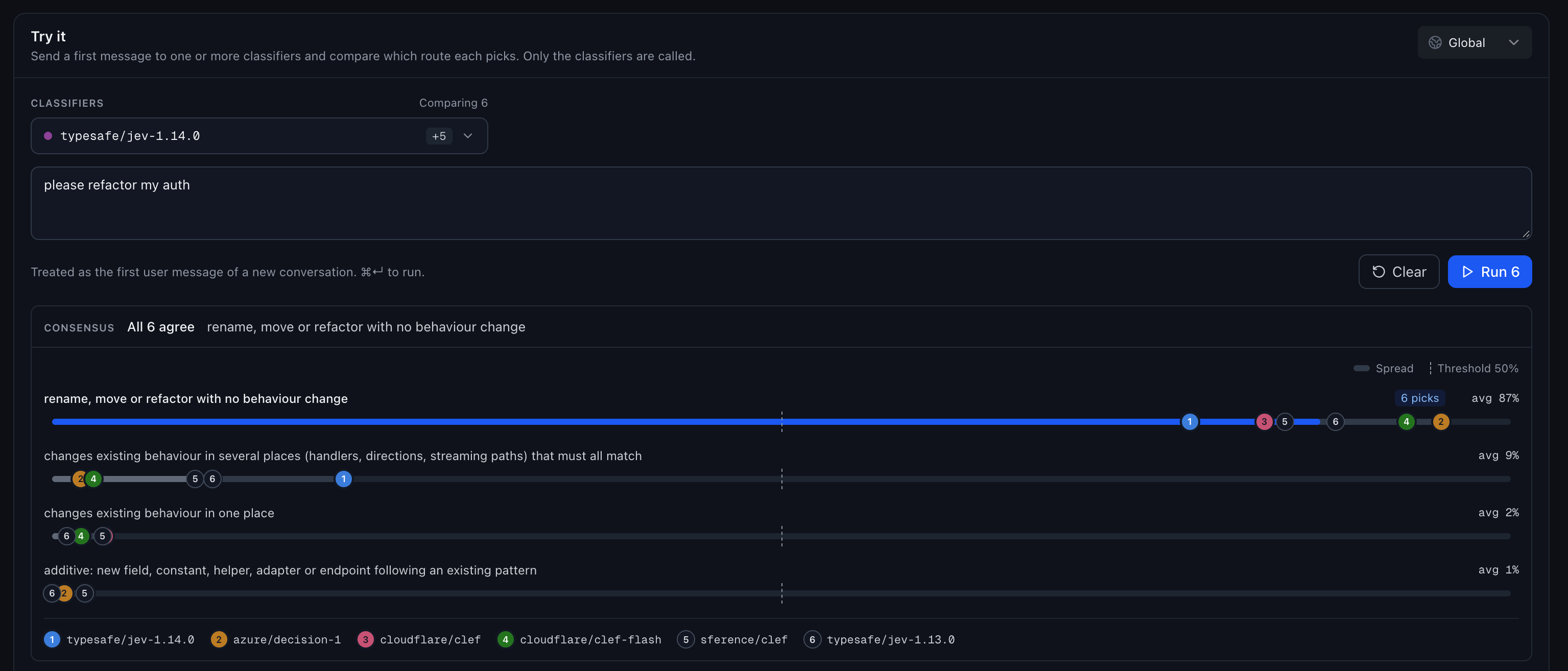1568x671 pixels.
Task: Click the 'avg 87%' value
Action: point(1495,398)
